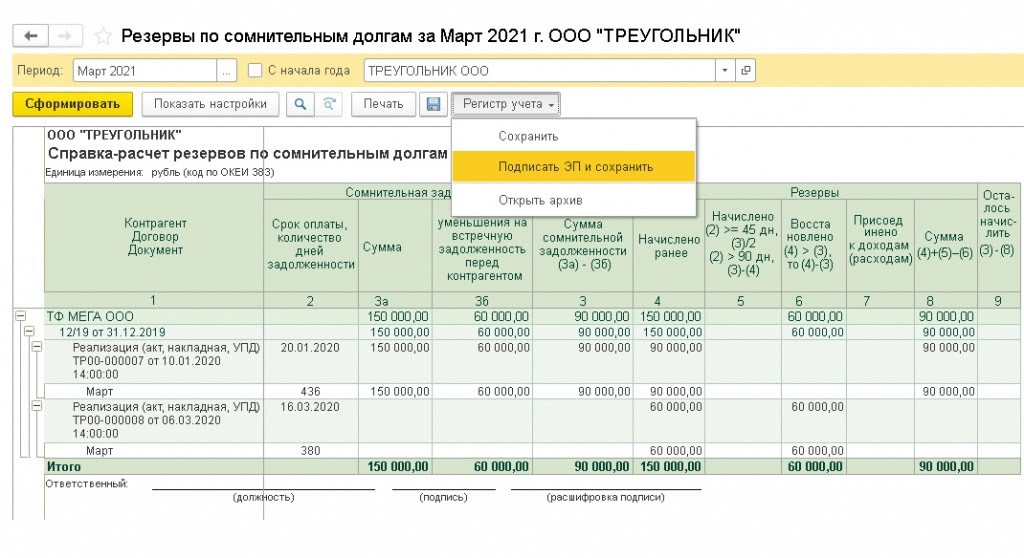Image resolution: width=1024 pixels, height=558 pixels.
Task: Collapse the ТР00-000008 document row
Action: coord(35,406)
